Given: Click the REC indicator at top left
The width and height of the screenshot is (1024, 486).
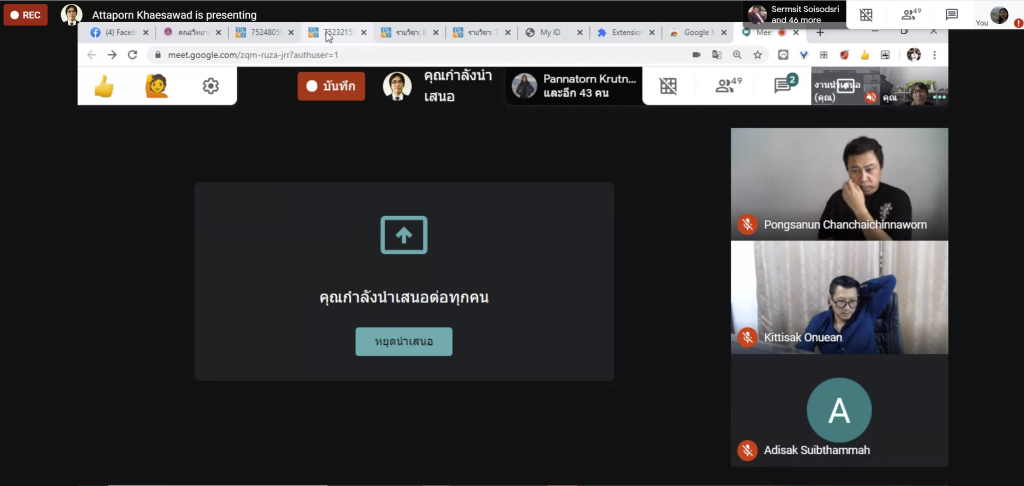Looking at the screenshot, I should pos(26,15).
